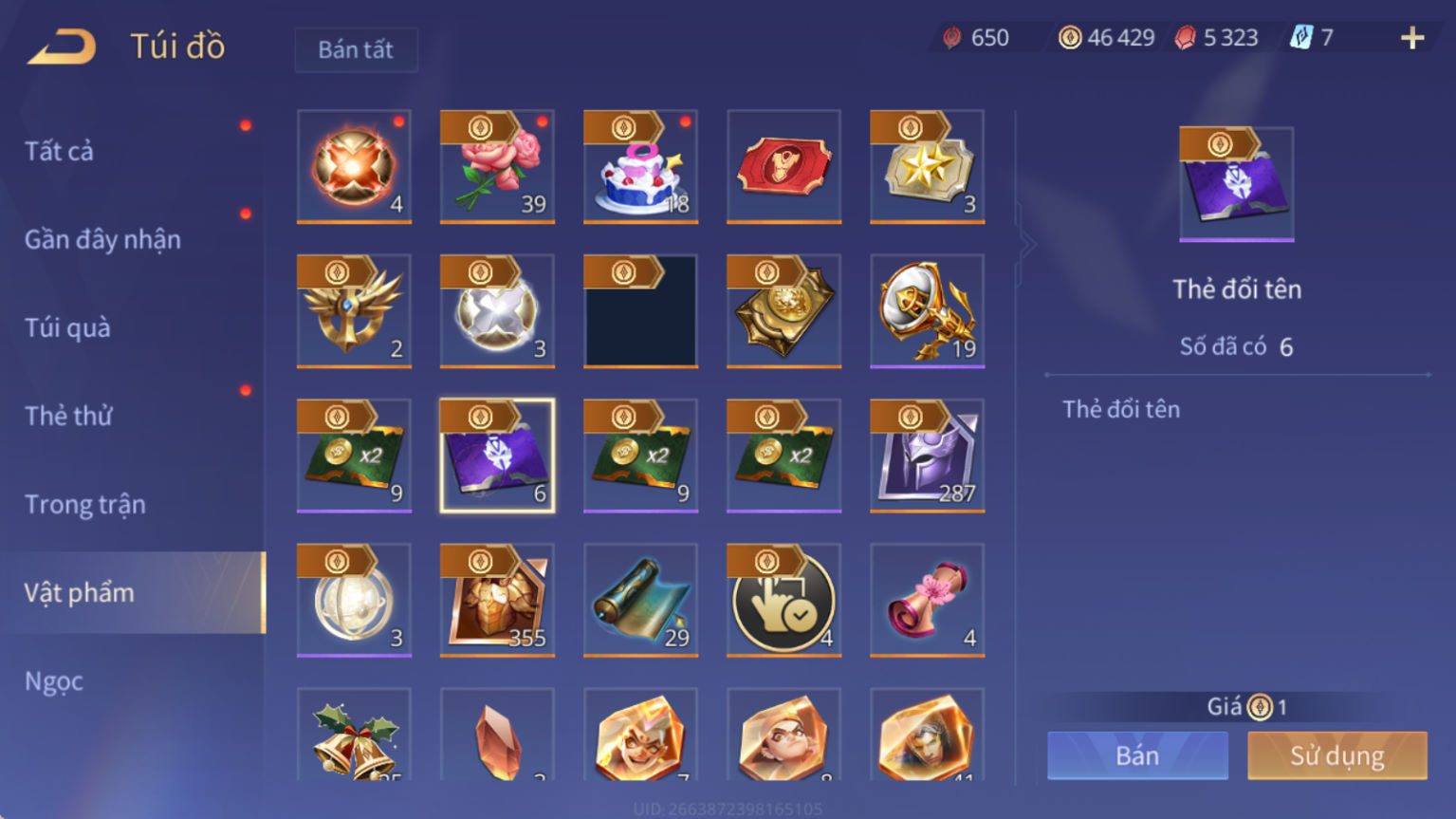Select the Christmas bells item

click(354, 735)
